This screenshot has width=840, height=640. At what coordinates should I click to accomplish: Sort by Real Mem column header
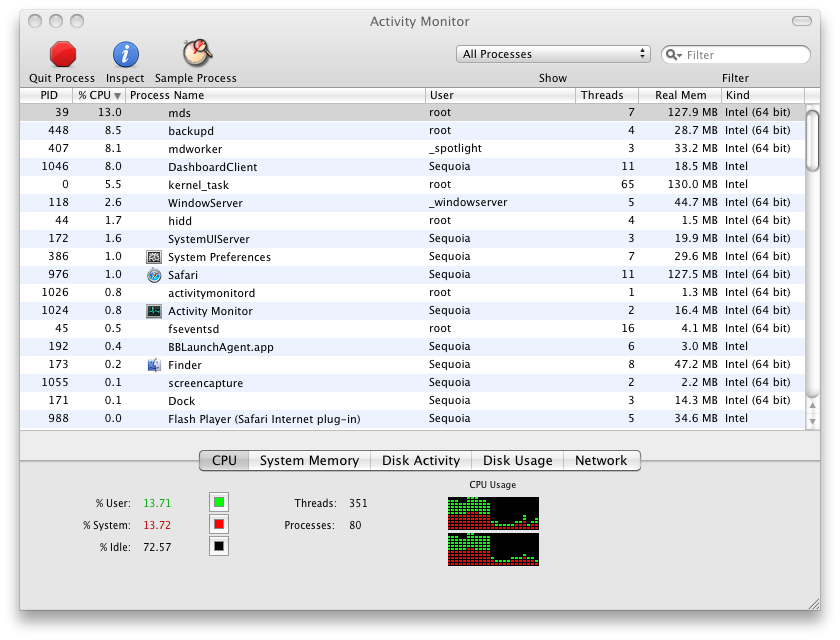coord(680,95)
